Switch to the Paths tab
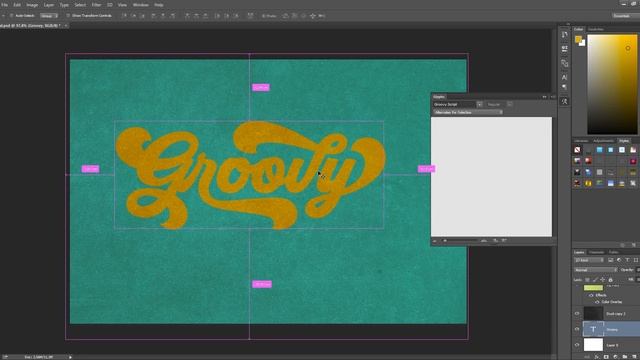Screen dimensions: 640x360 click(x=613, y=252)
